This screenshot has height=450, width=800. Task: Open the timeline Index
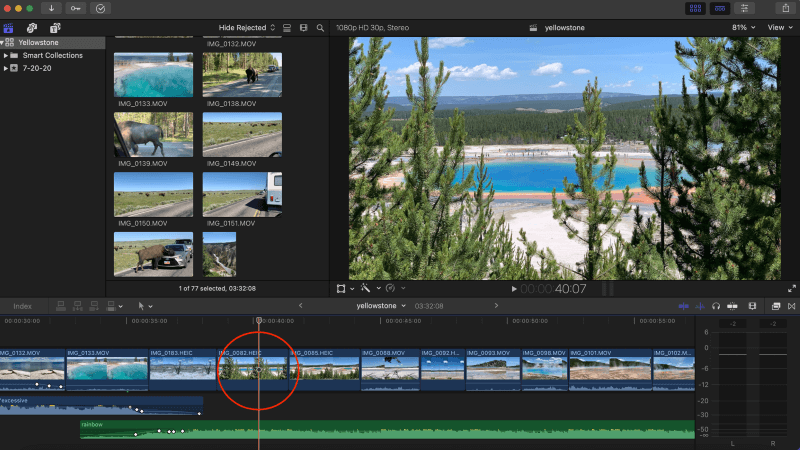click(22, 306)
